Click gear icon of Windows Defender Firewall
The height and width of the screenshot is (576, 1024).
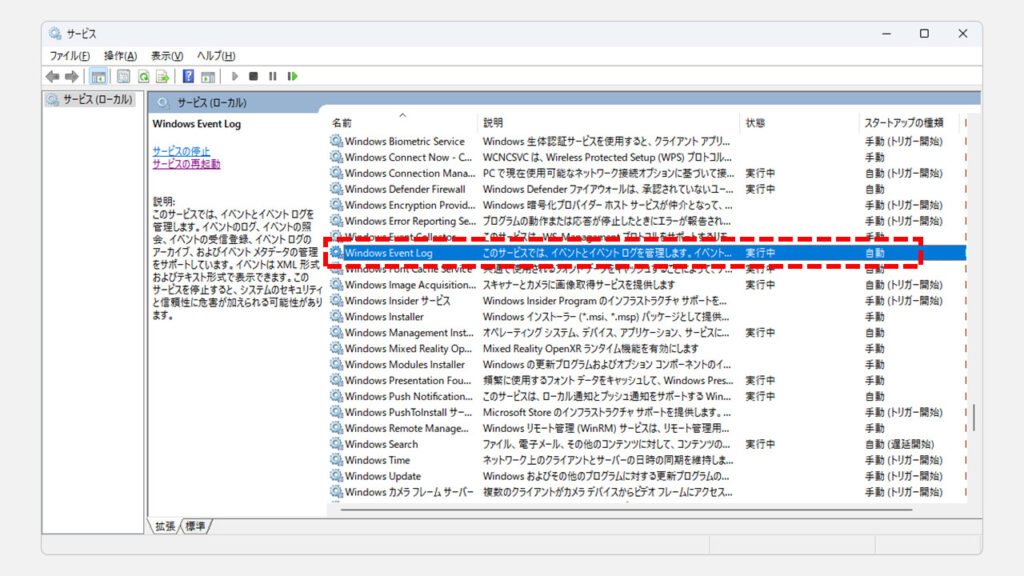coord(336,189)
